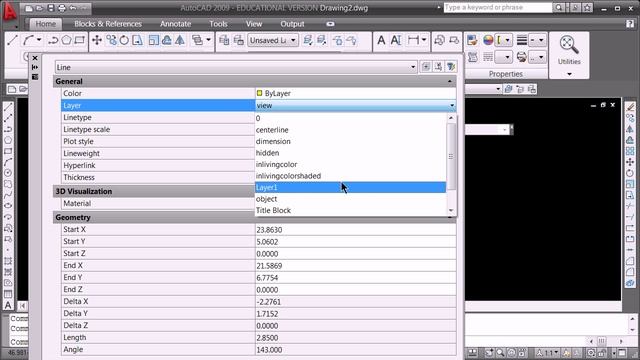Image resolution: width=640 pixels, height=360 pixels.
Task: Open the object color dropdown in ribbon
Action: click(x=503, y=40)
